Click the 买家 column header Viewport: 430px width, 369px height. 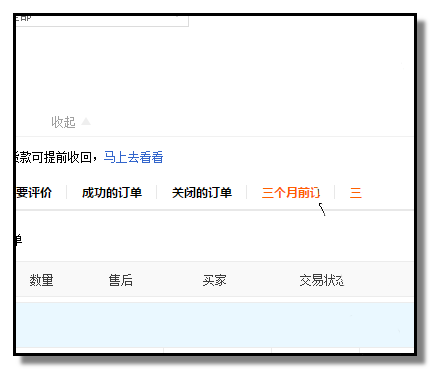point(214,280)
